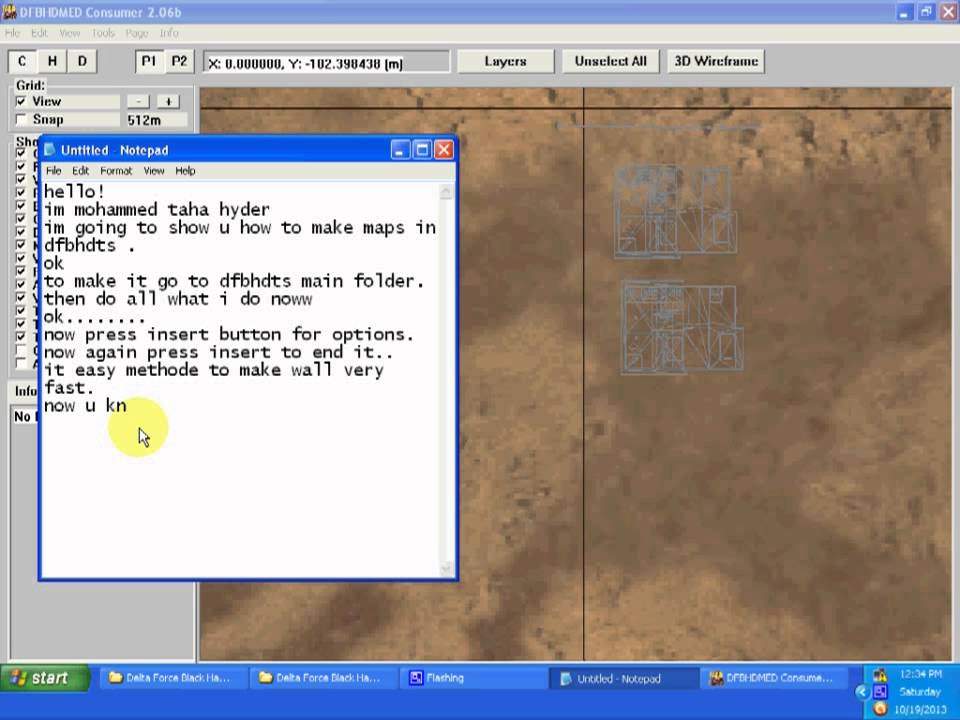Viewport: 960px width, 720px height.
Task: Click the line 'now again press insert to end it..'
Action: (219, 352)
